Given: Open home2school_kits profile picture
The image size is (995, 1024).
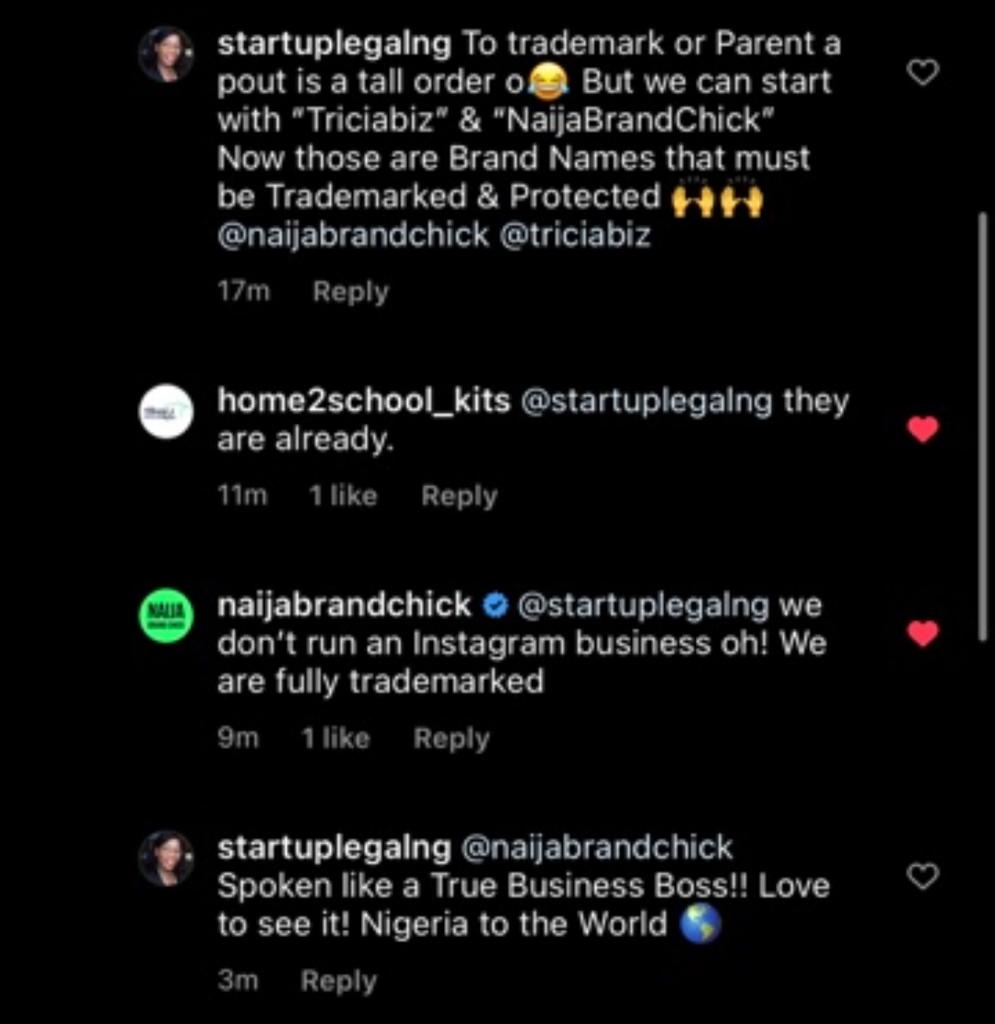Looking at the screenshot, I should [x=165, y=411].
